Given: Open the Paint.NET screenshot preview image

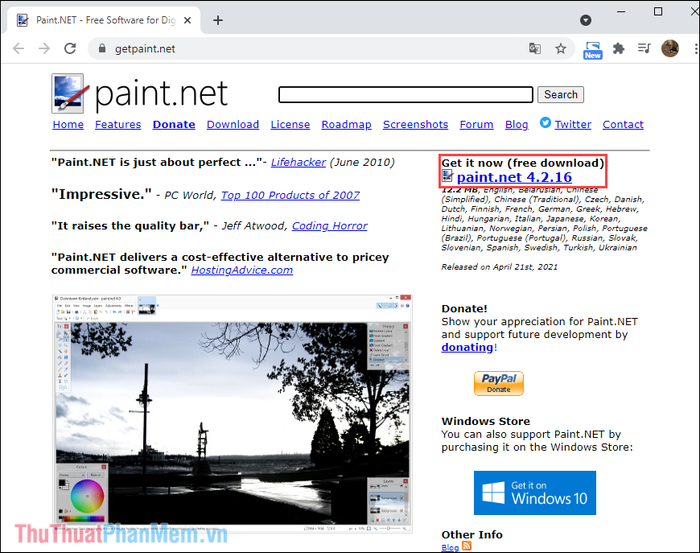Looking at the screenshot, I should pos(232,414).
